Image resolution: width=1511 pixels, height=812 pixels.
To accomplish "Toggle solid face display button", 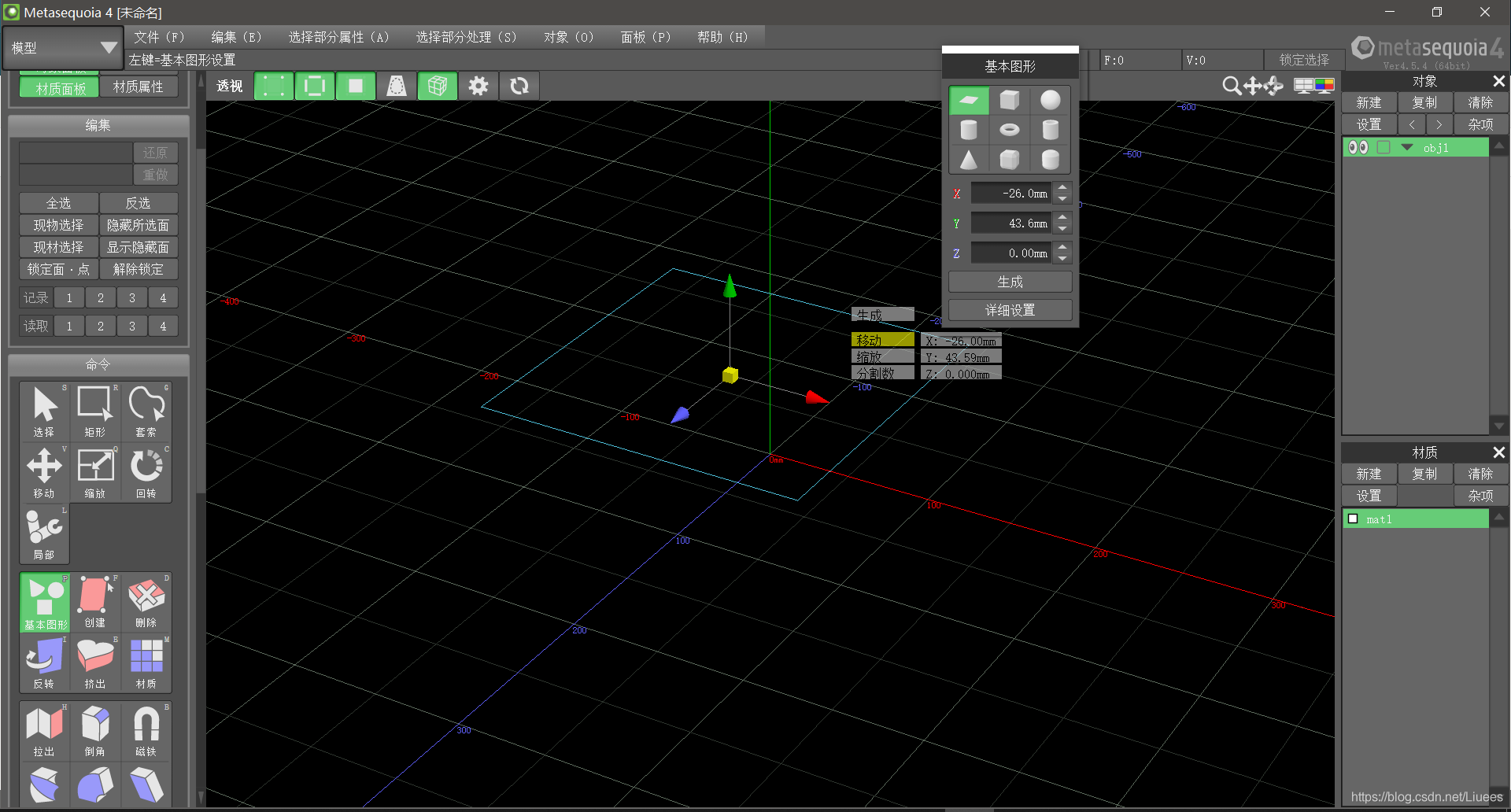I will coord(356,86).
